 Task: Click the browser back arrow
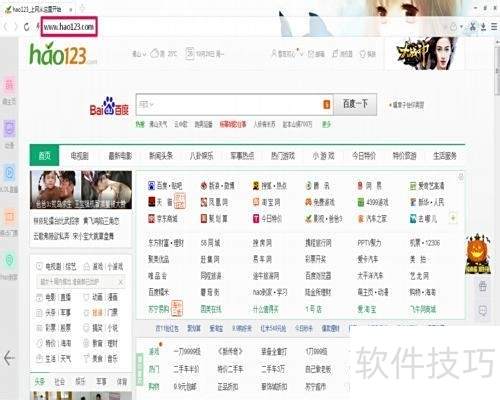tap(6, 27)
